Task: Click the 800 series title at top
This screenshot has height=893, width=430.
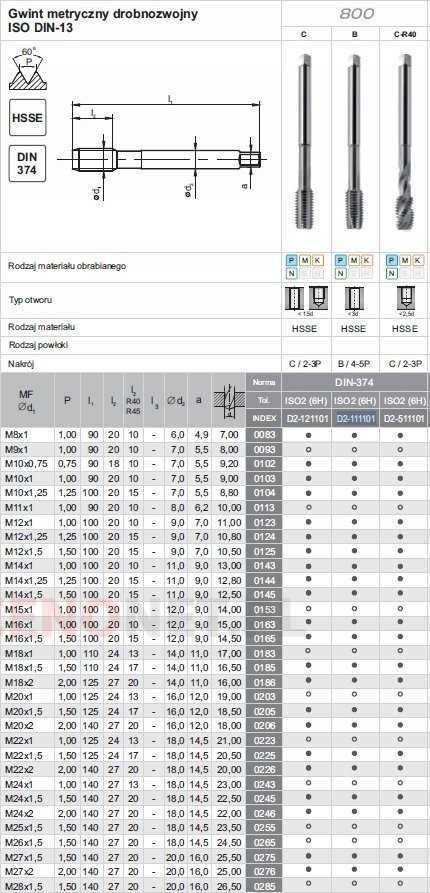Action: click(357, 14)
